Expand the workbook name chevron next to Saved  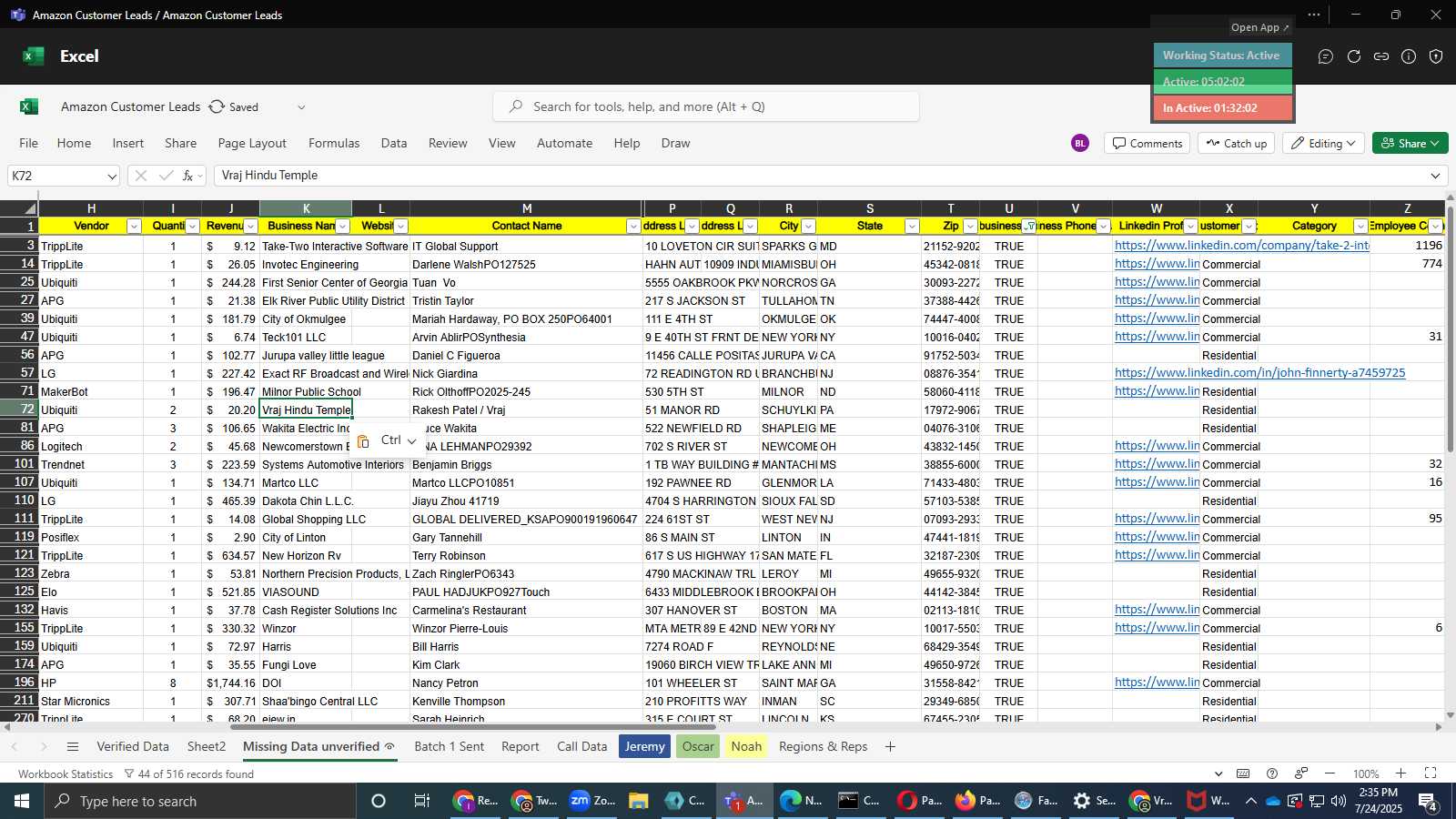(x=301, y=107)
